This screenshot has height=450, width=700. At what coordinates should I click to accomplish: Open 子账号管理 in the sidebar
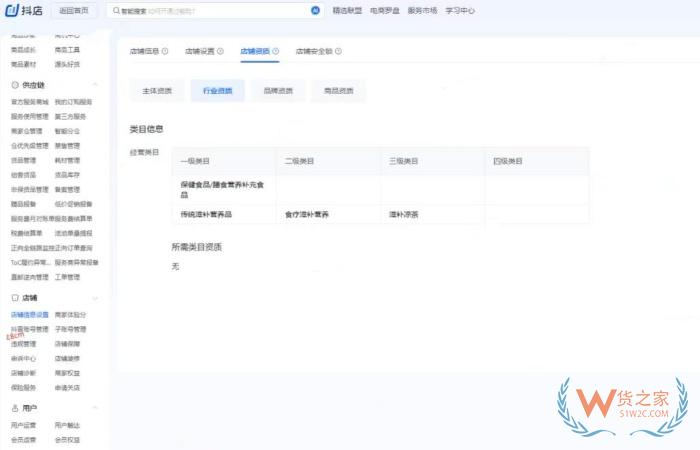(70, 329)
